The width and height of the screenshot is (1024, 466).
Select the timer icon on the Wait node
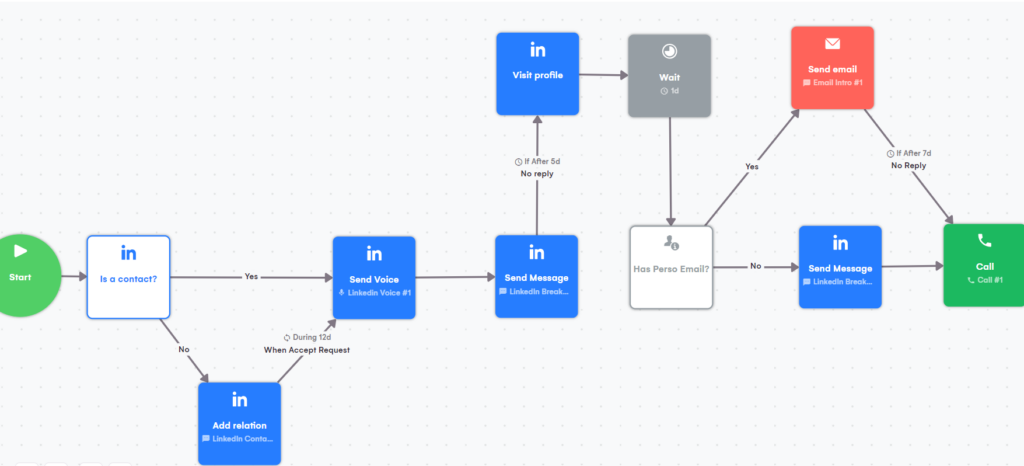click(669, 51)
